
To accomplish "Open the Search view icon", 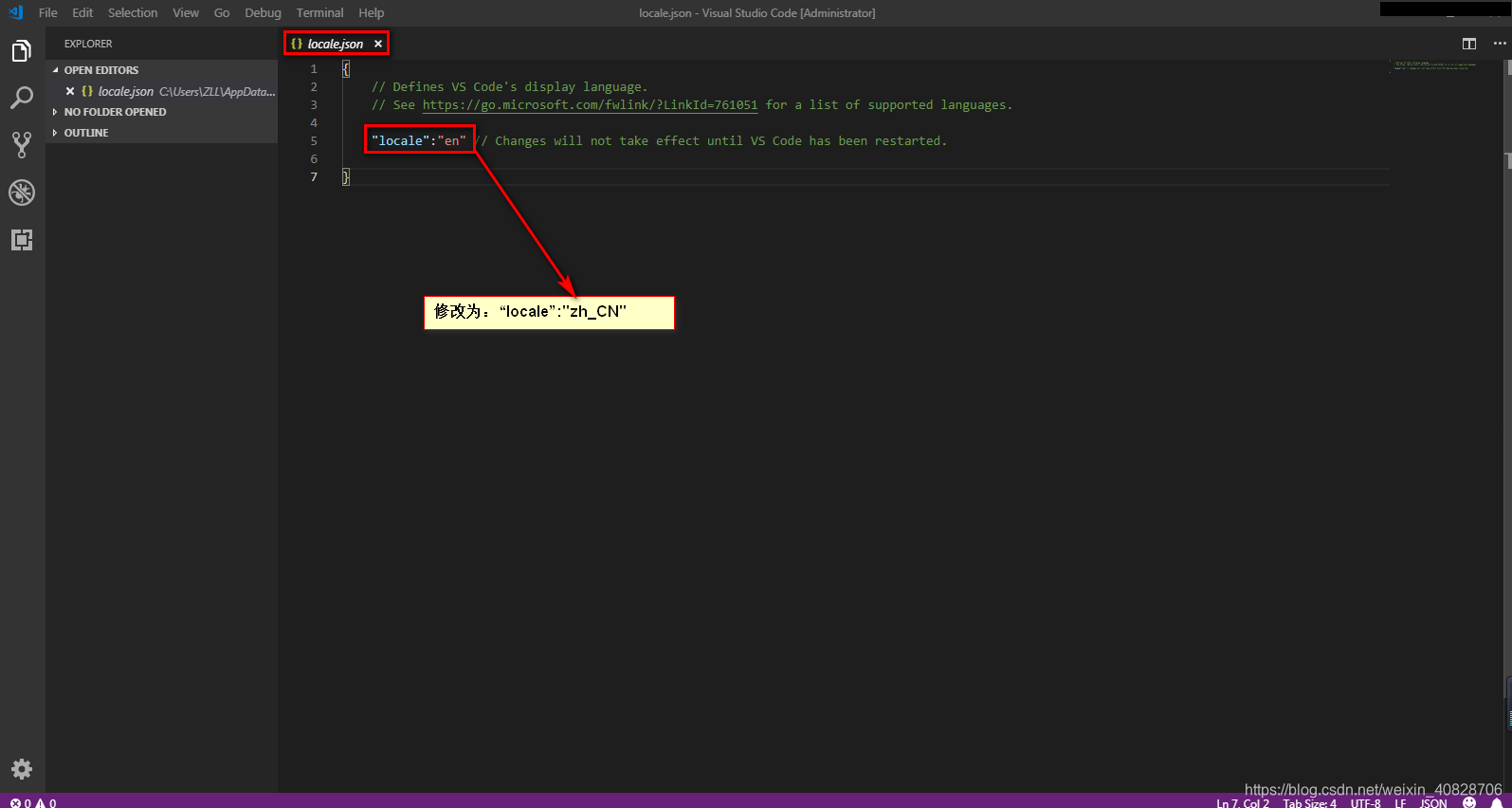I will coord(22,98).
